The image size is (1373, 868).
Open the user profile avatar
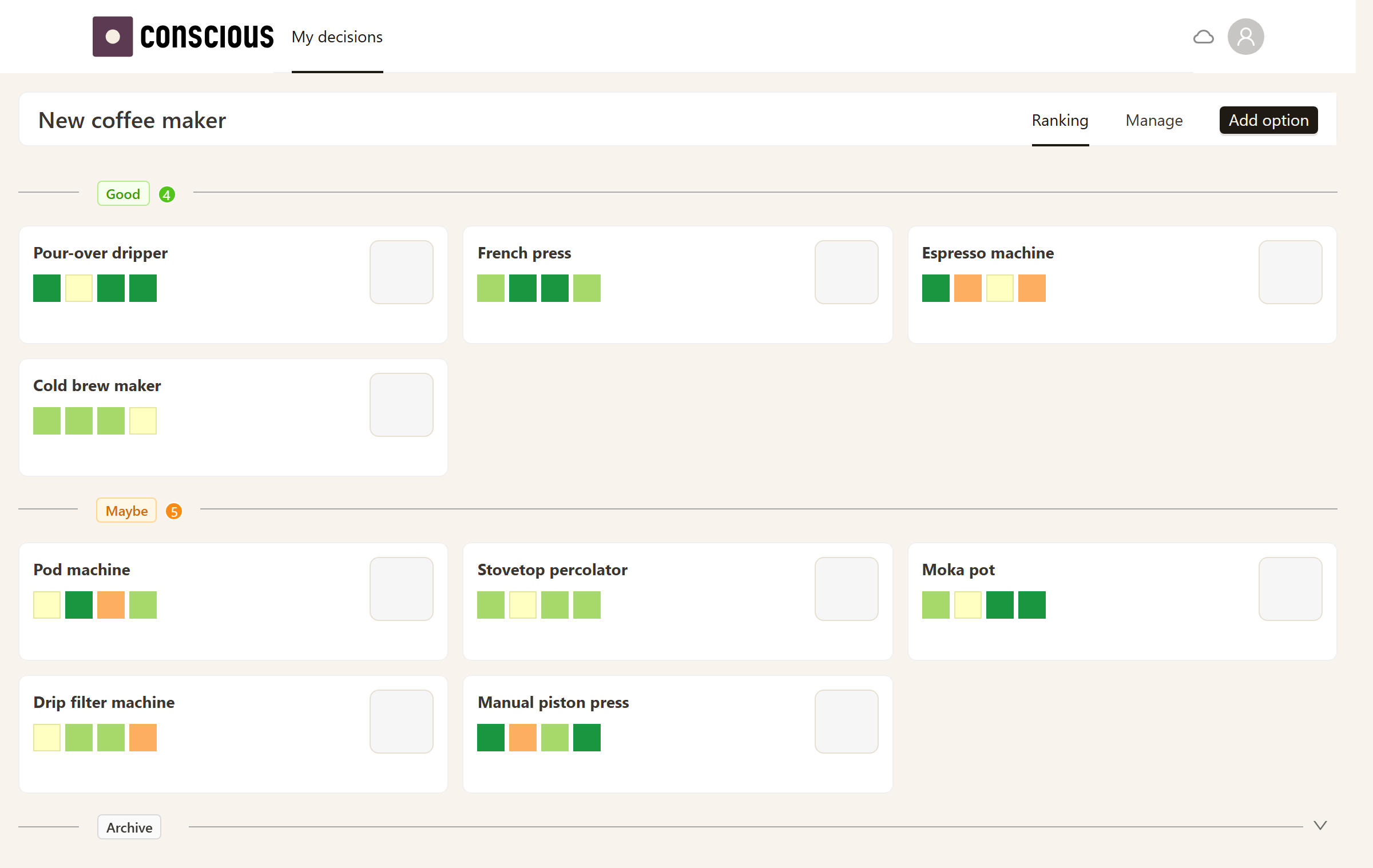[x=1245, y=37]
